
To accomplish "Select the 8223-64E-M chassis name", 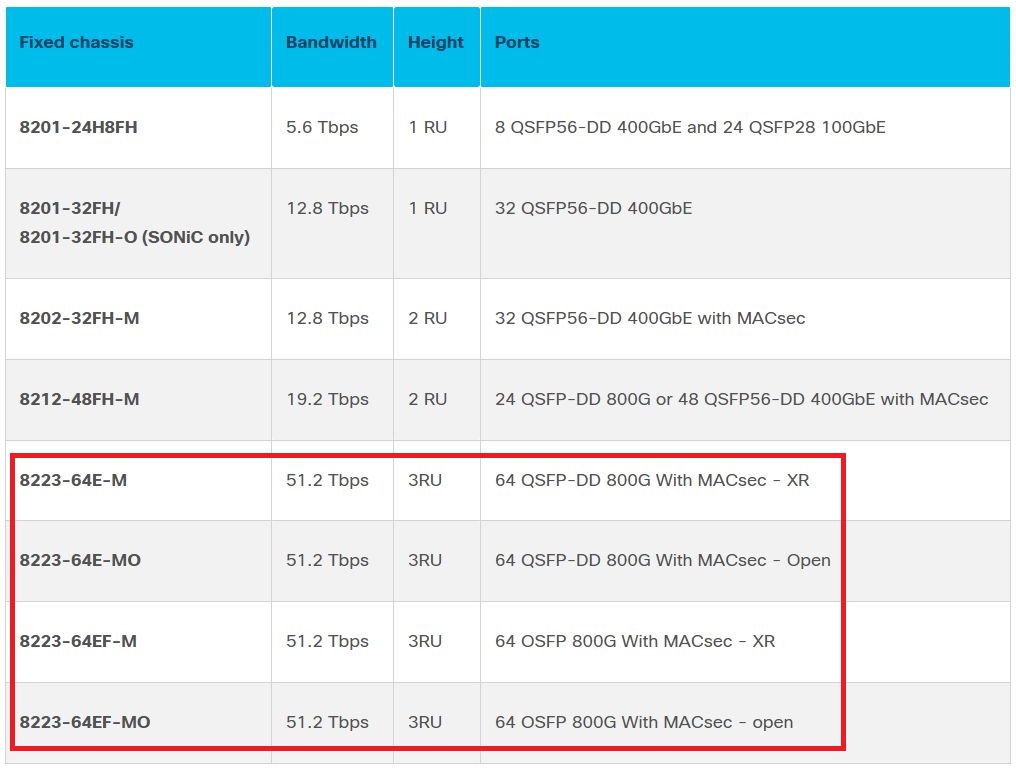I will click(x=73, y=481).
